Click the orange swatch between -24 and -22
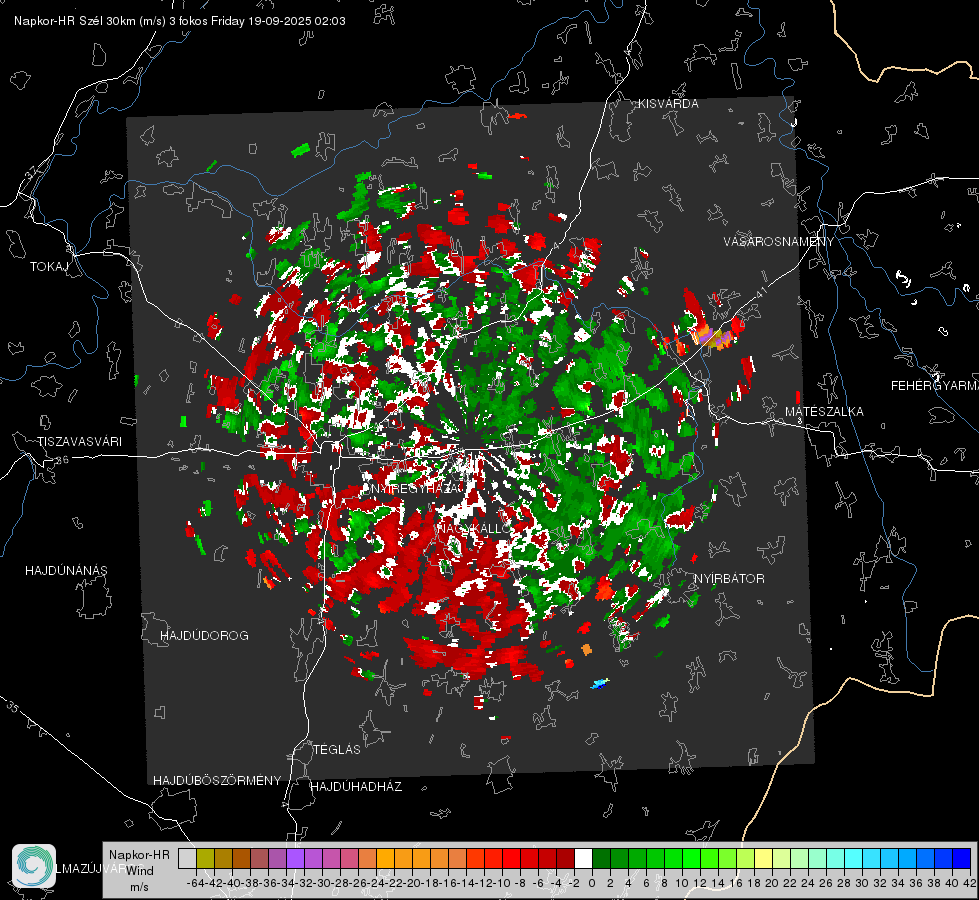This screenshot has height=900, width=979. click(385, 858)
